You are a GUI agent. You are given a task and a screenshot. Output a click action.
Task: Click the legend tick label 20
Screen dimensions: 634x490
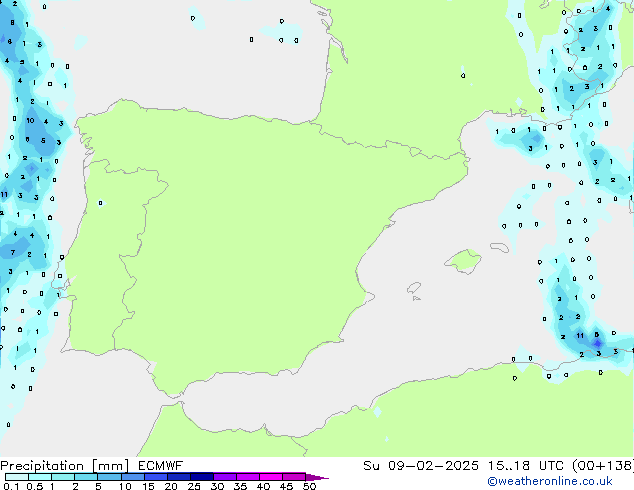tap(170, 487)
